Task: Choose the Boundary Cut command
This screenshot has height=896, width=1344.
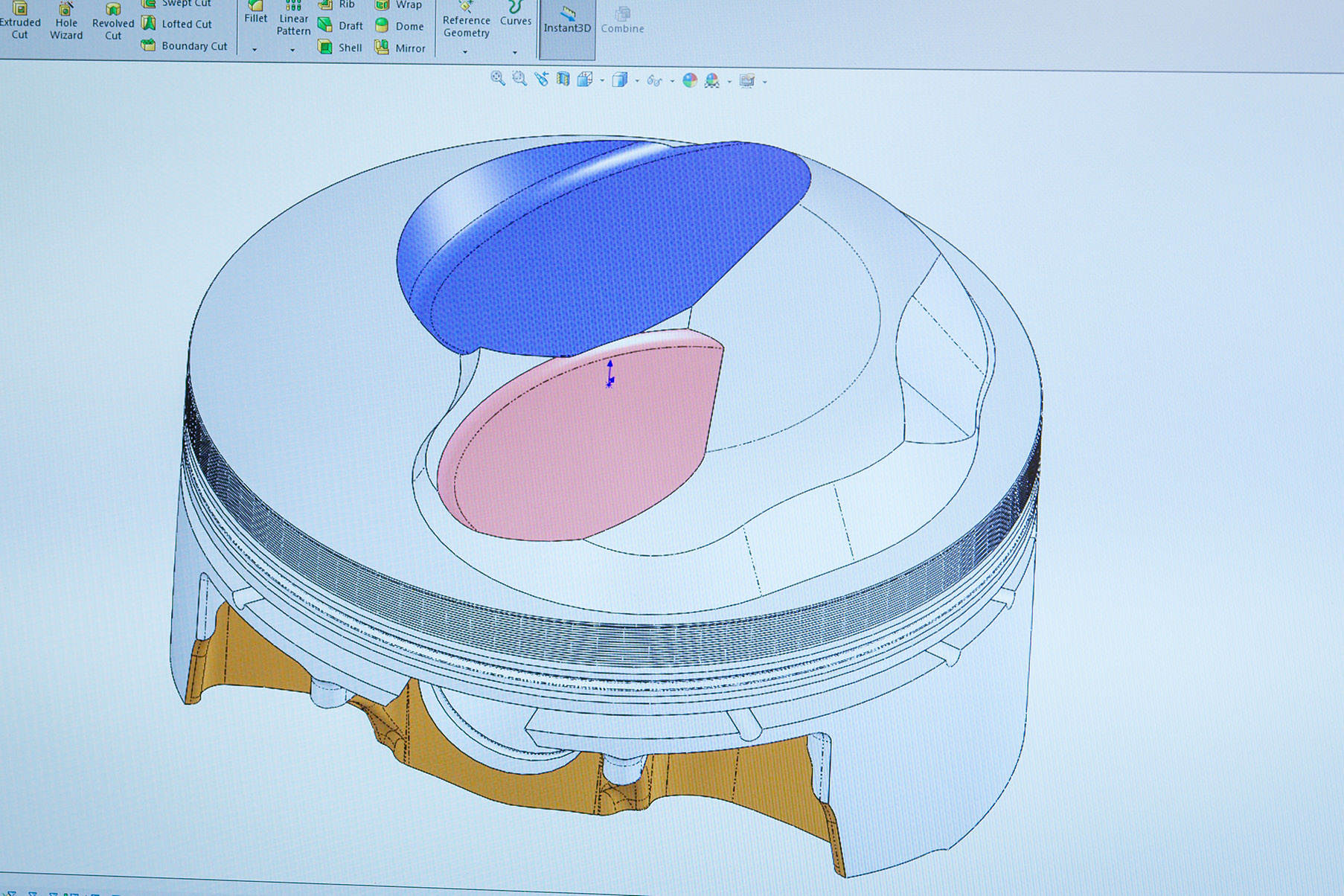Action: click(184, 45)
